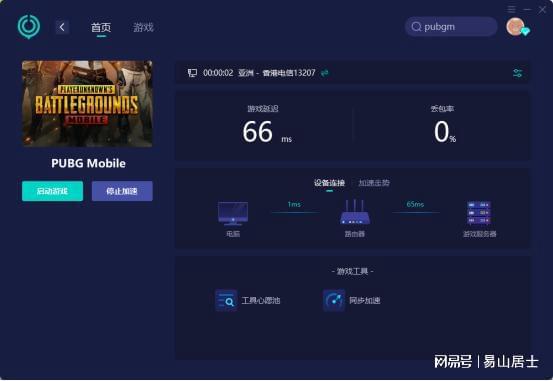Click the 亚洲 - 香港电信13207 node text
Screen dimensions: 553x381
[276, 73]
